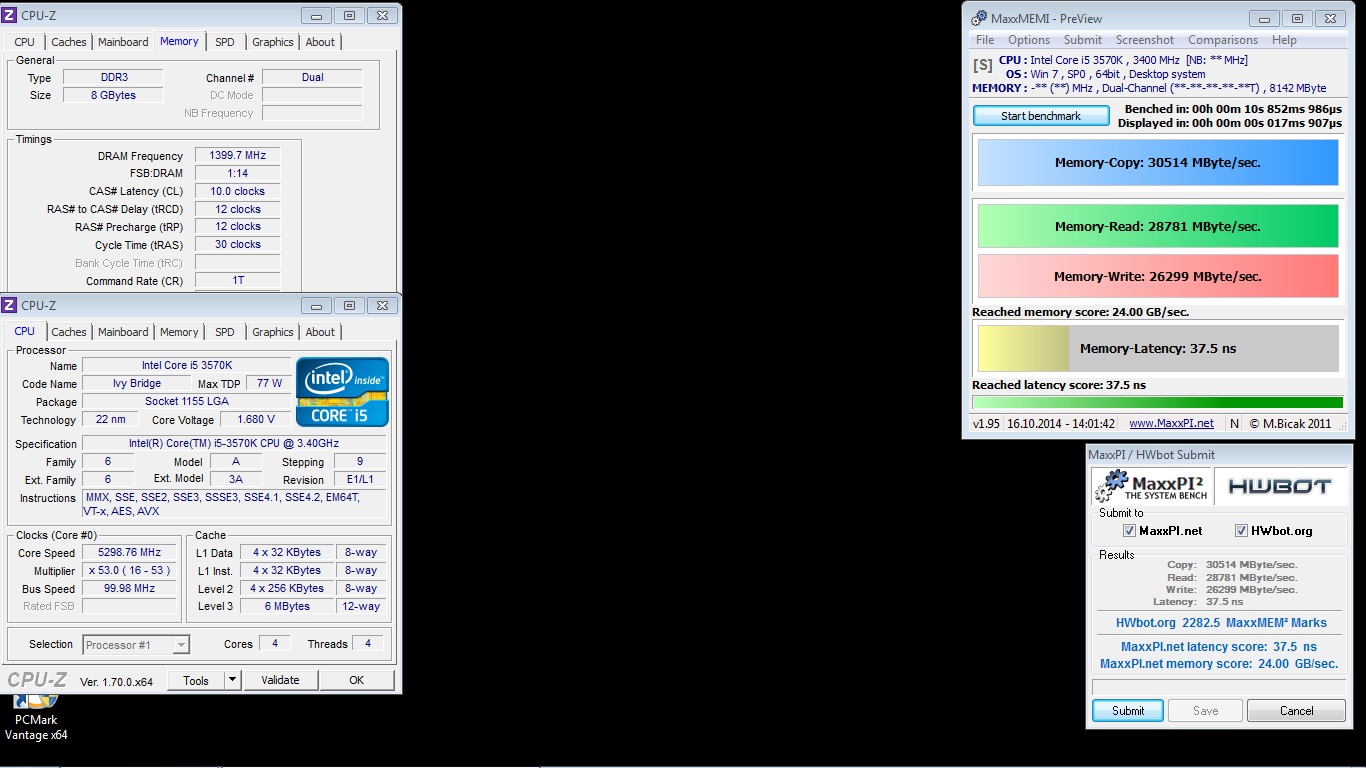Click the Code Name value Ivy Bridge
Screen dimensions: 1366x768
[137, 384]
